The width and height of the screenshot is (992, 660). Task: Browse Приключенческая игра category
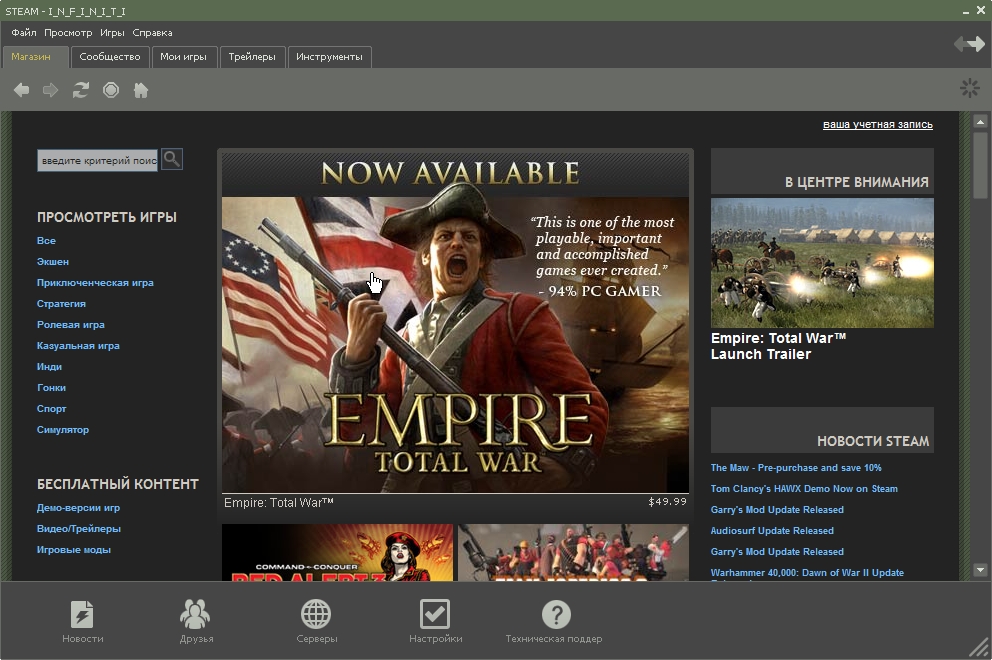pyautogui.click(x=95, y=282)
